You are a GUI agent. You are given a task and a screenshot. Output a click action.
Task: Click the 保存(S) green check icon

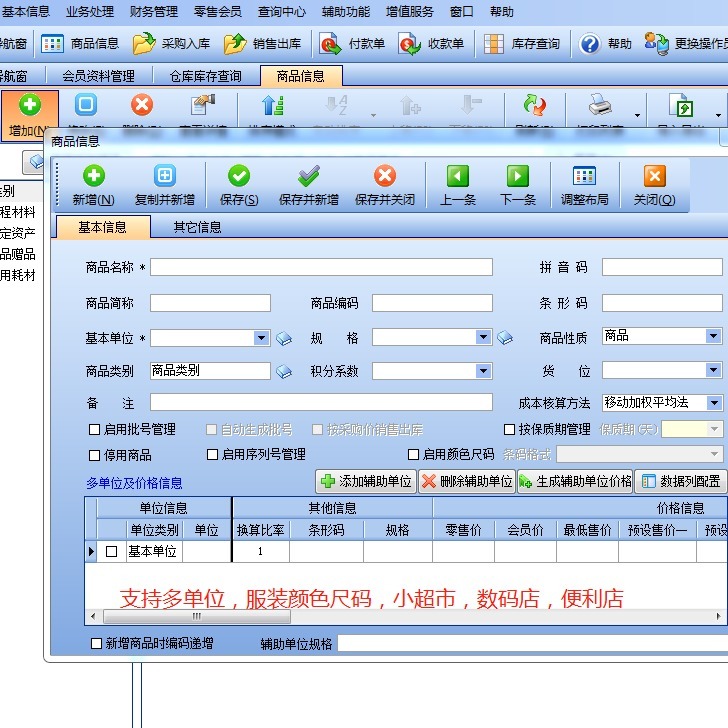[x=239, y=176]
